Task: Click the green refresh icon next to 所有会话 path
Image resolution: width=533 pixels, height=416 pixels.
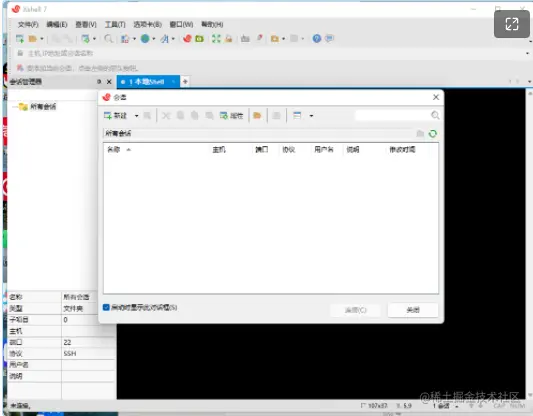Action: pos(433,134)
